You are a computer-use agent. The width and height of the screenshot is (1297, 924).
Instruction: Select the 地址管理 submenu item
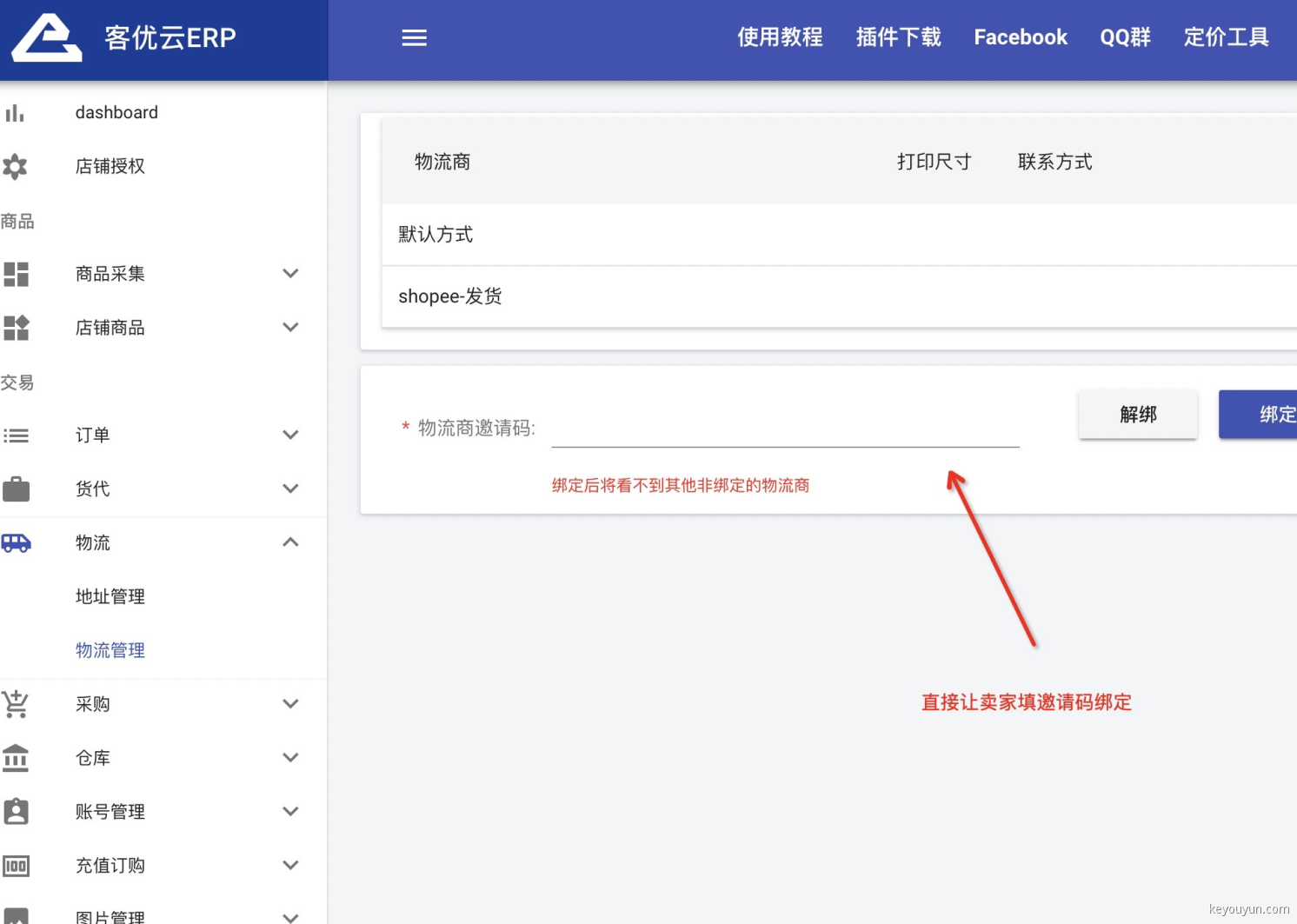pyautogui.click(x=110, y=597)
